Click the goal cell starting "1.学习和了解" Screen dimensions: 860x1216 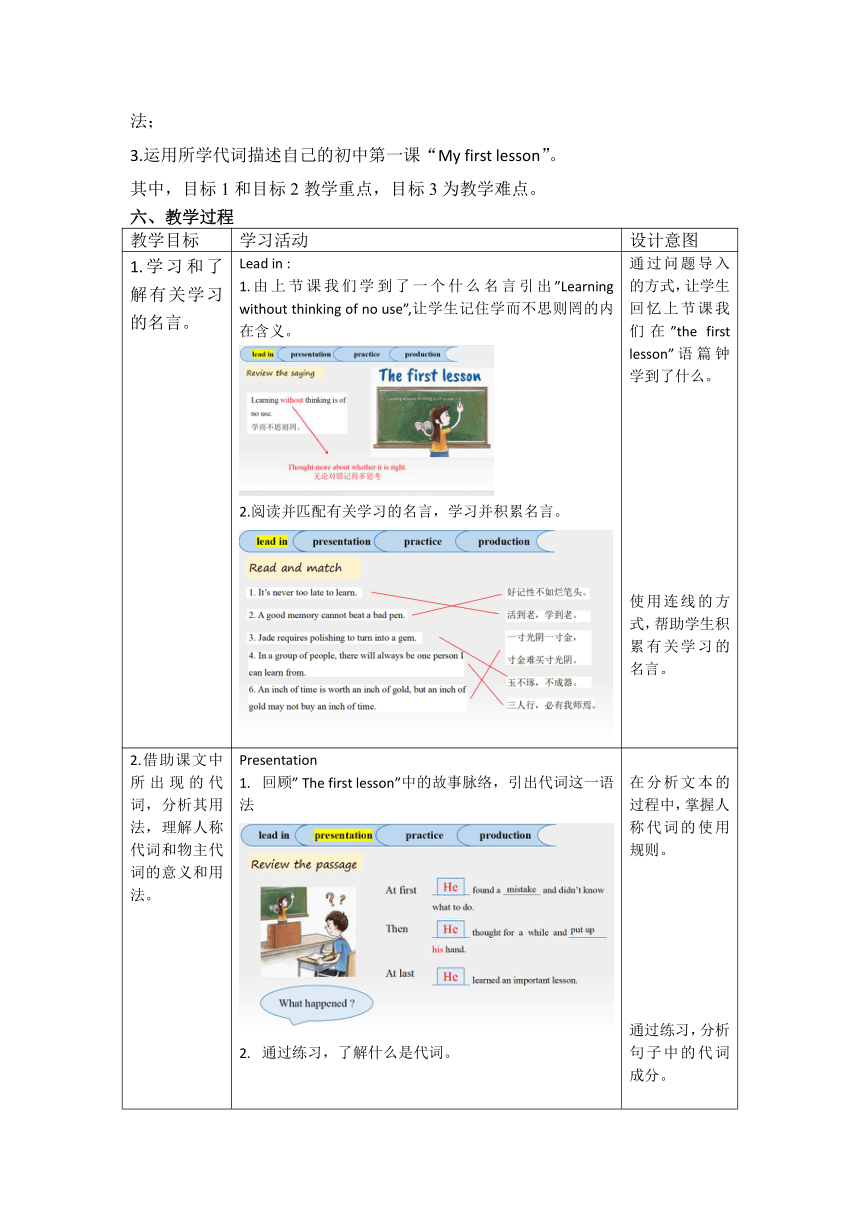click(177, 294)
